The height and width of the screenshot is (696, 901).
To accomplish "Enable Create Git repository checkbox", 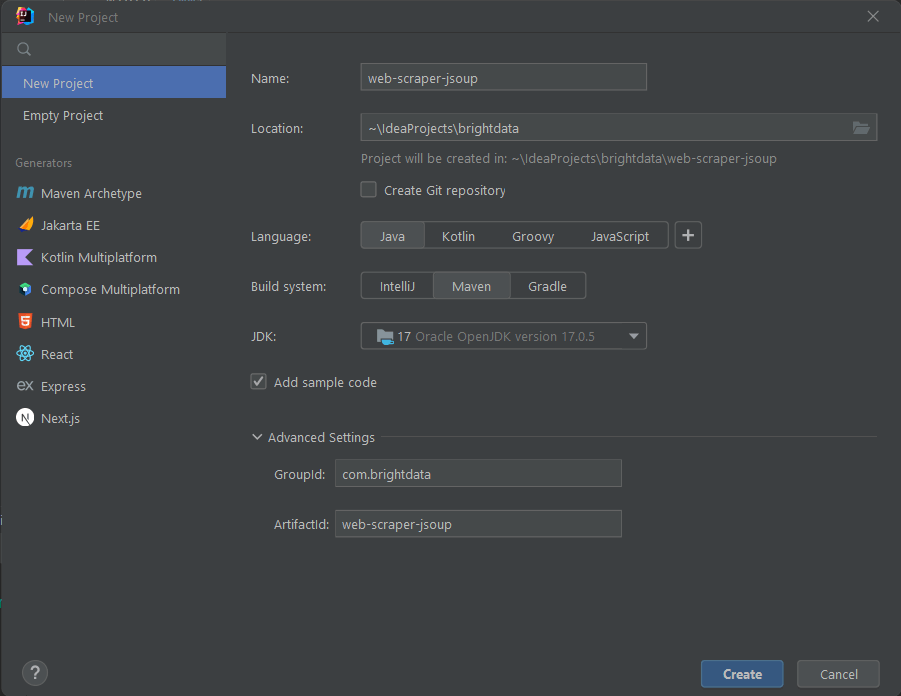I will 368,190.
